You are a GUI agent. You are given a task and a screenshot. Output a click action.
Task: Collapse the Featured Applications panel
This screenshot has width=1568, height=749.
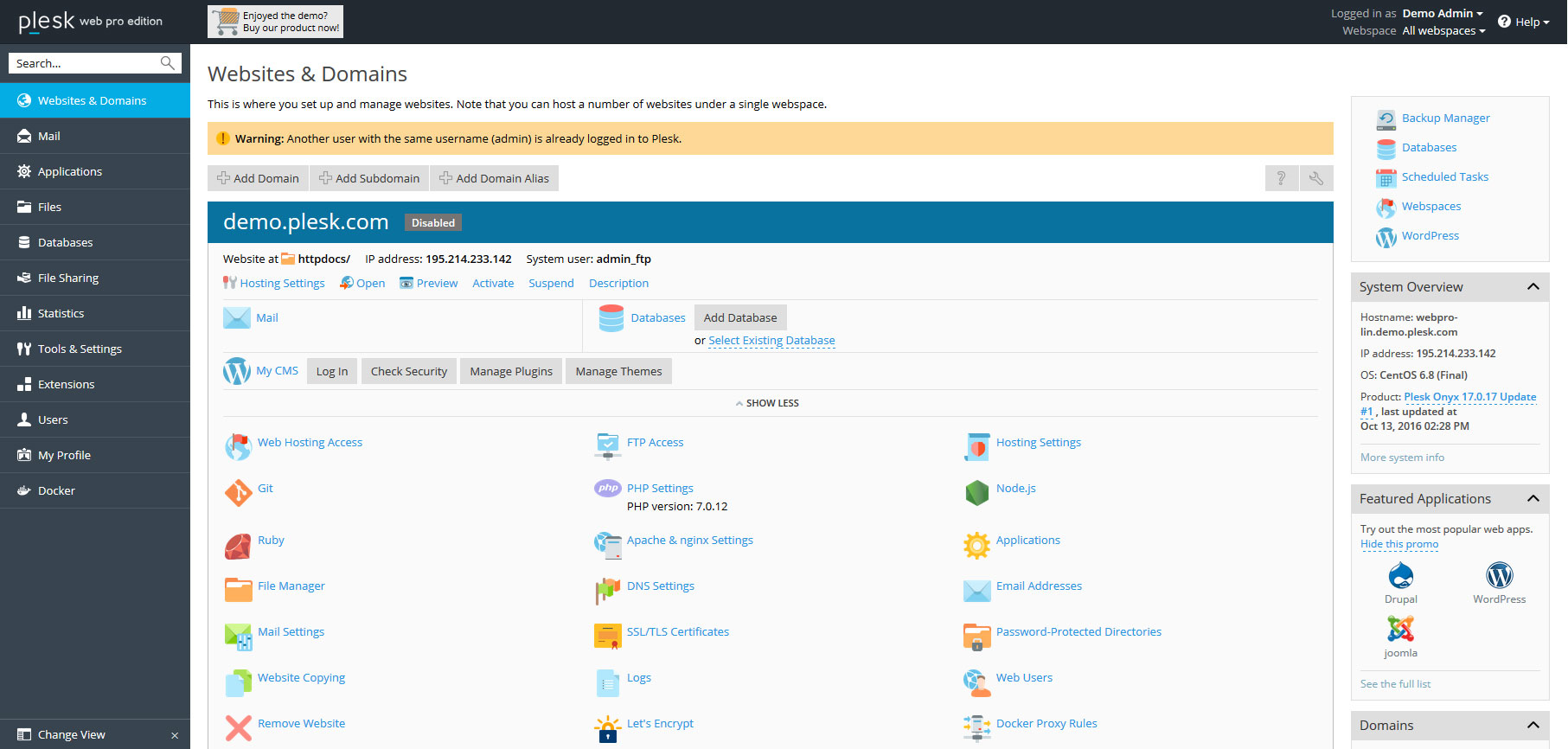(x=1533, y=498)
